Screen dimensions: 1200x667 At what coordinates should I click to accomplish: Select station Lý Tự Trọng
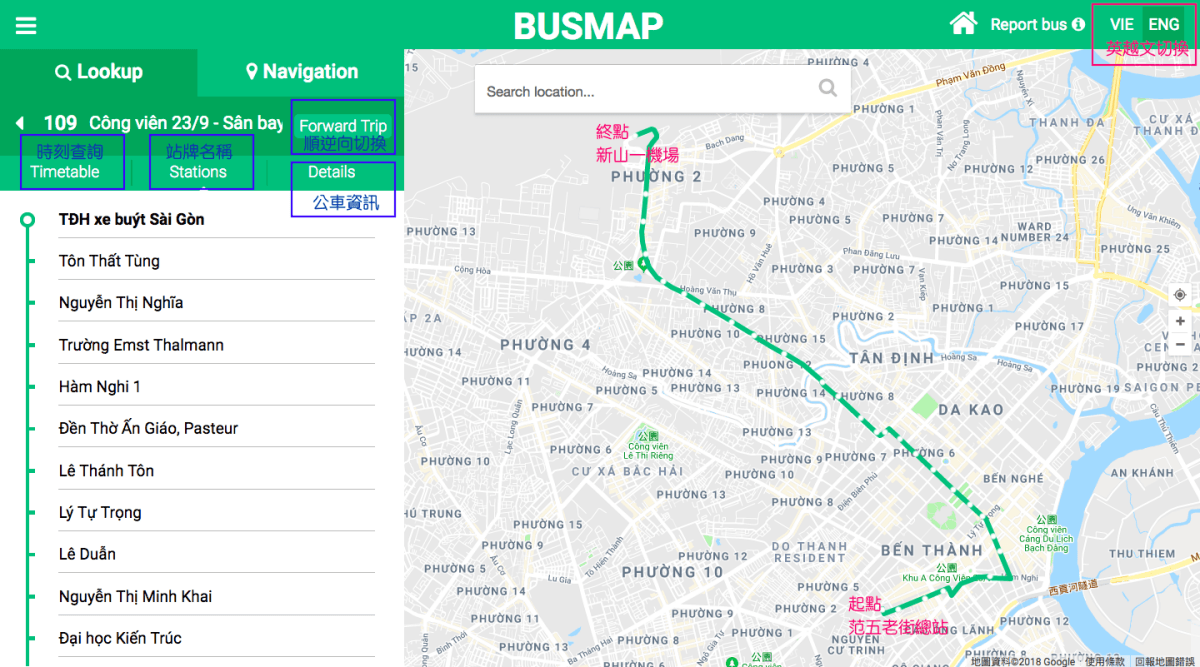tap(217, 512)
